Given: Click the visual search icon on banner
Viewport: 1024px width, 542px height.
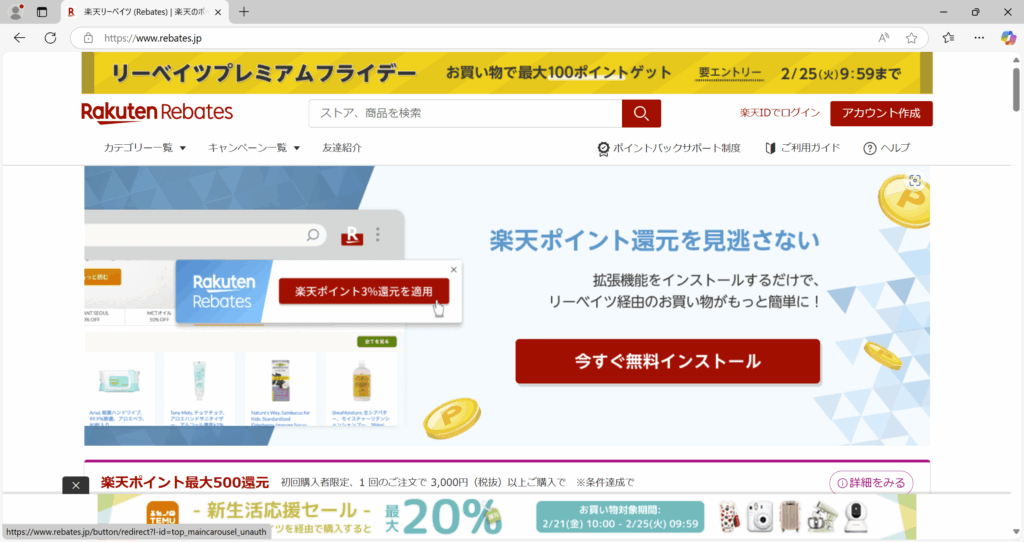Looking at the screenshot, I should click(914, 181).
